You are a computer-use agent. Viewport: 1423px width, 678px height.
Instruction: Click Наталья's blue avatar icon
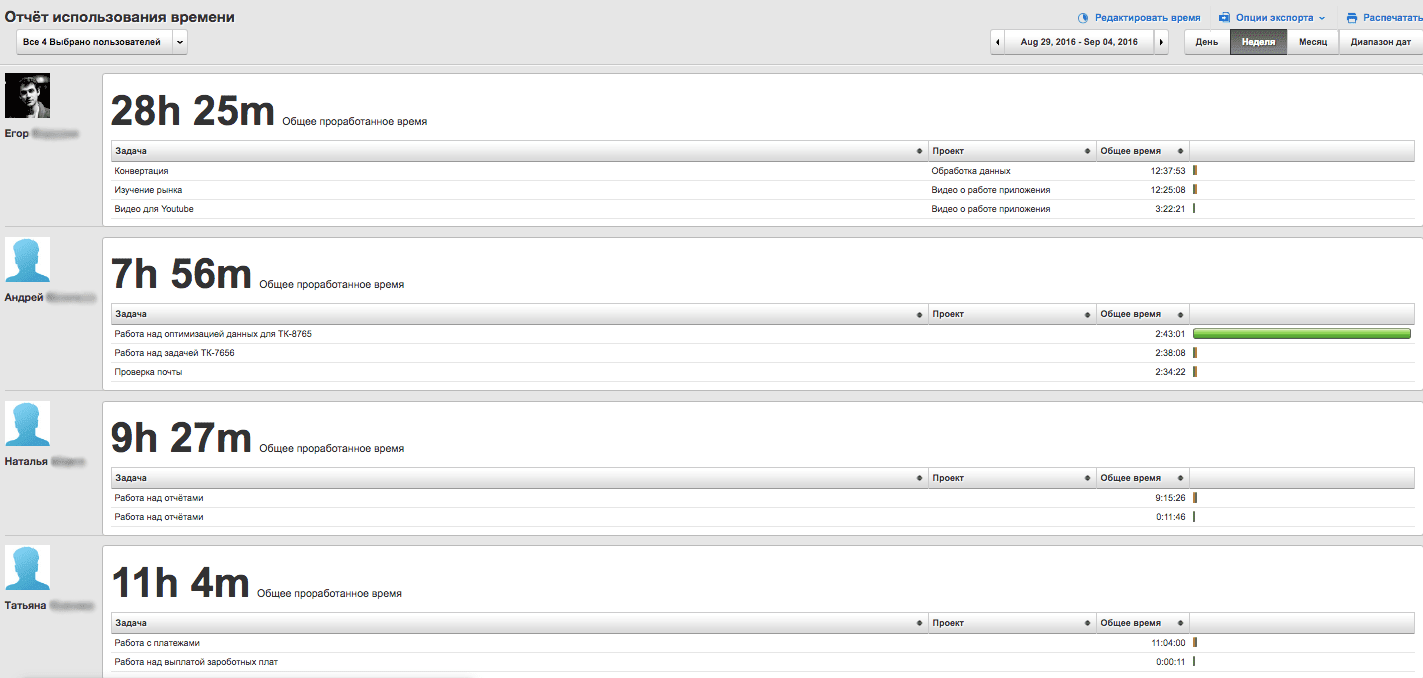pos(27,424)
